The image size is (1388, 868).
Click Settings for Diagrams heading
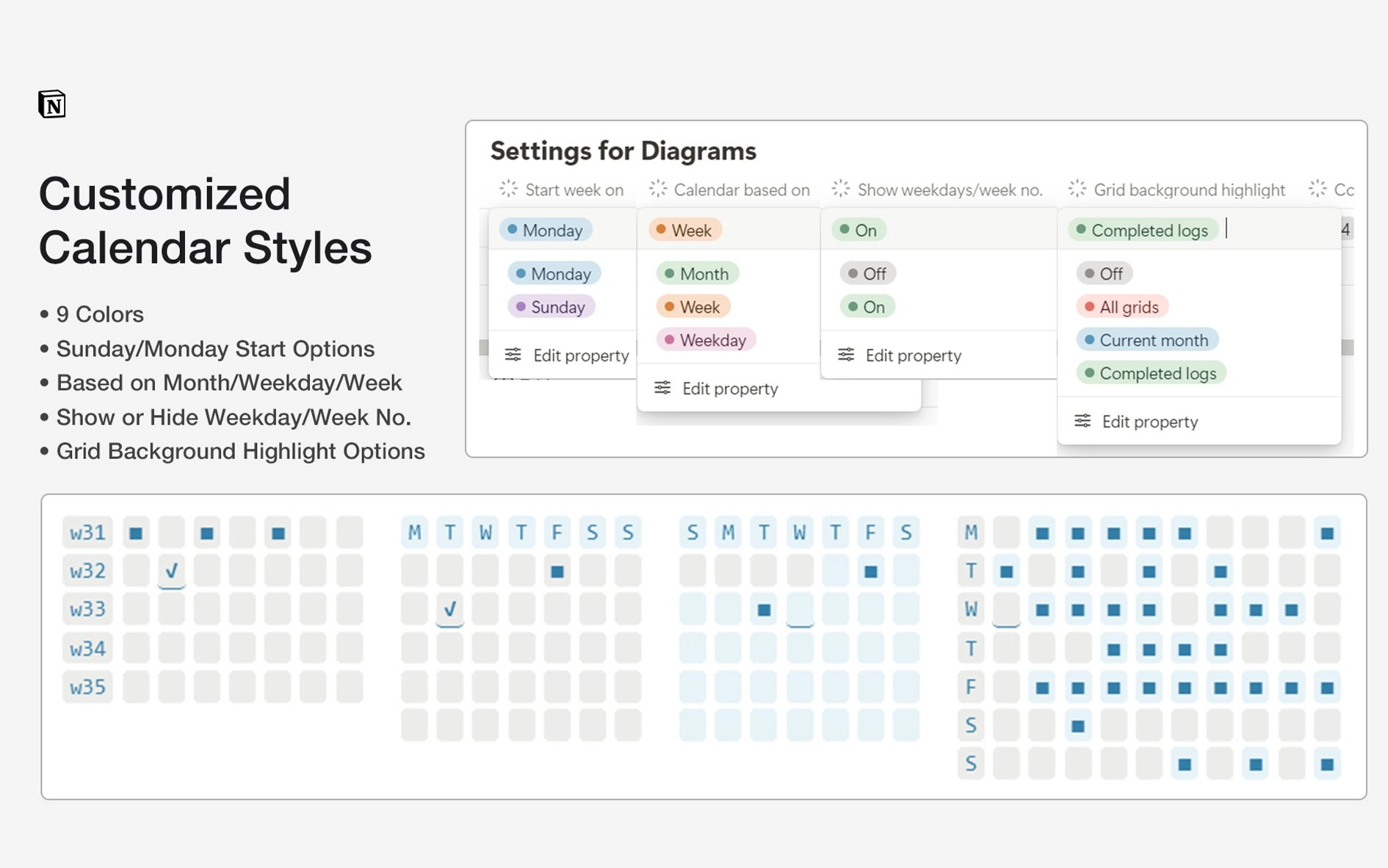click(x=623, y=151)
